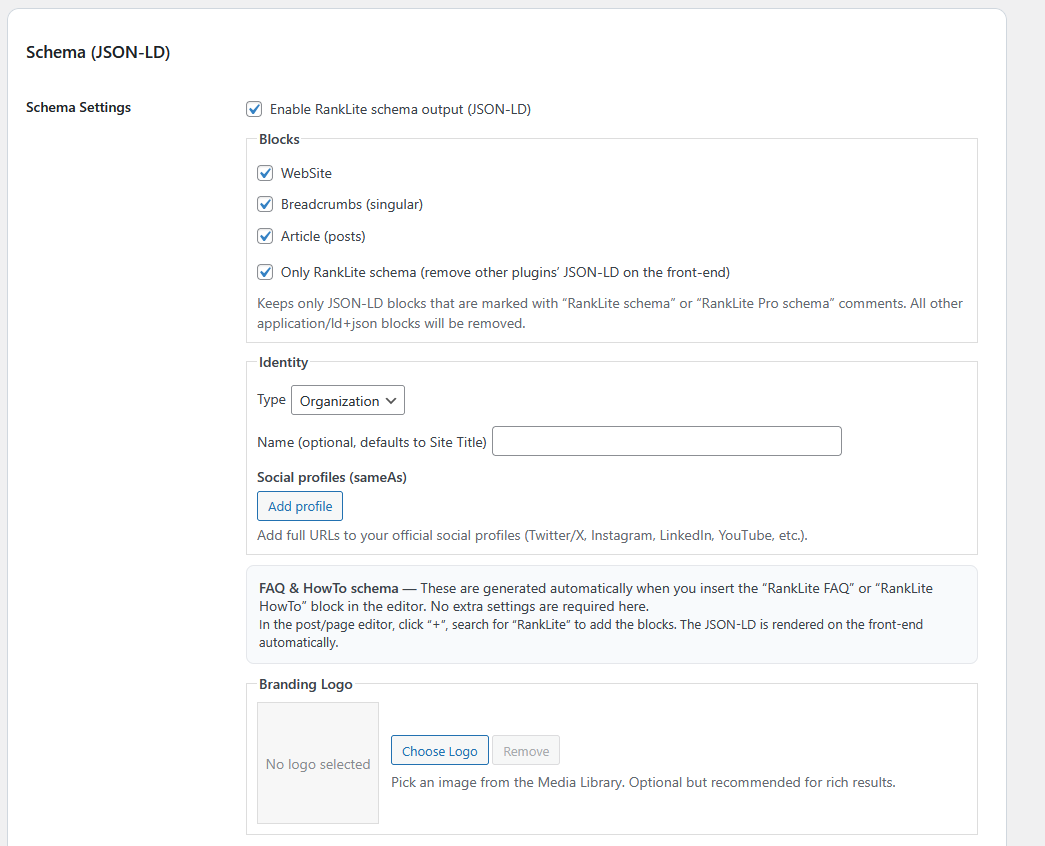Click the Choose Logo button
The image size is (1045, 846).
coord(440,751)
